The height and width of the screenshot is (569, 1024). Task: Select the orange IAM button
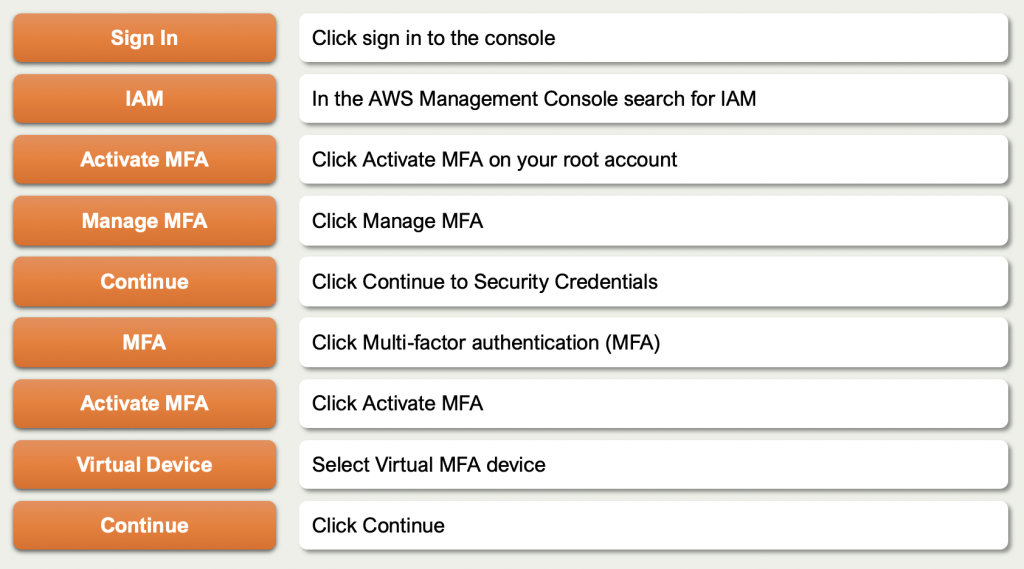144,99
